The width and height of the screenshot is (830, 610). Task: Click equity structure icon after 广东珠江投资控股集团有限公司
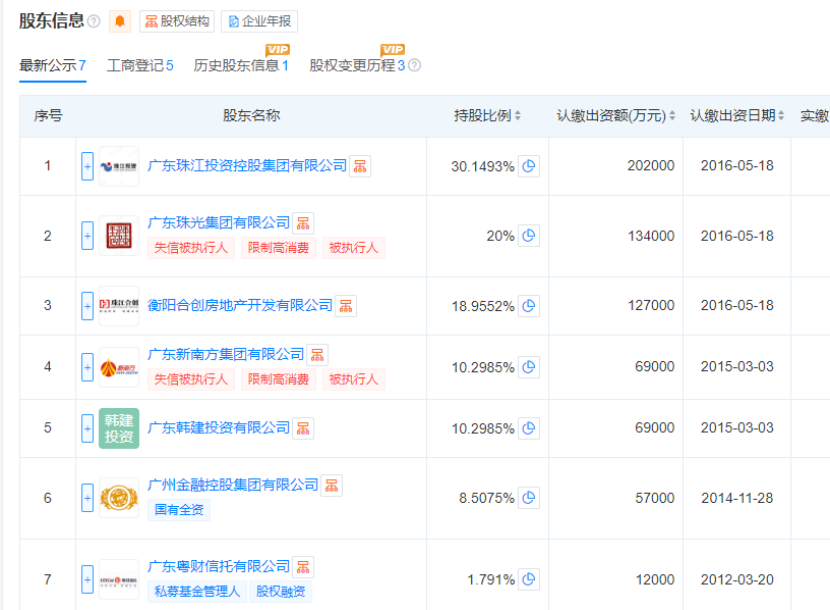360,166
